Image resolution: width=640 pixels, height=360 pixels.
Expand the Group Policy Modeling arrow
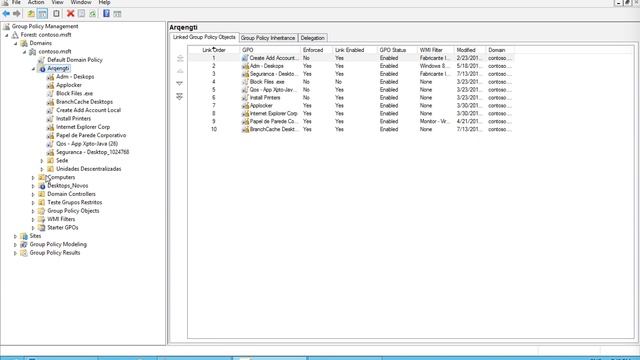pyautogui.click(x=16, y=245)
